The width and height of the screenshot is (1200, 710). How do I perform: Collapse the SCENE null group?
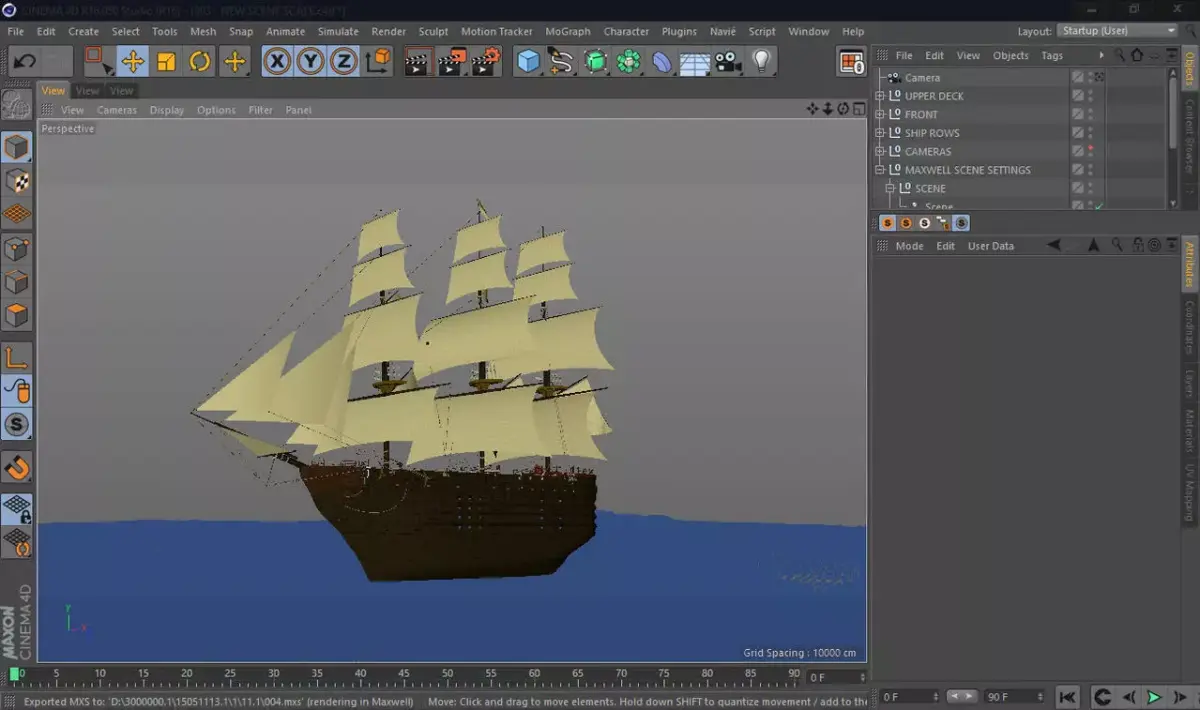[890, 188]
